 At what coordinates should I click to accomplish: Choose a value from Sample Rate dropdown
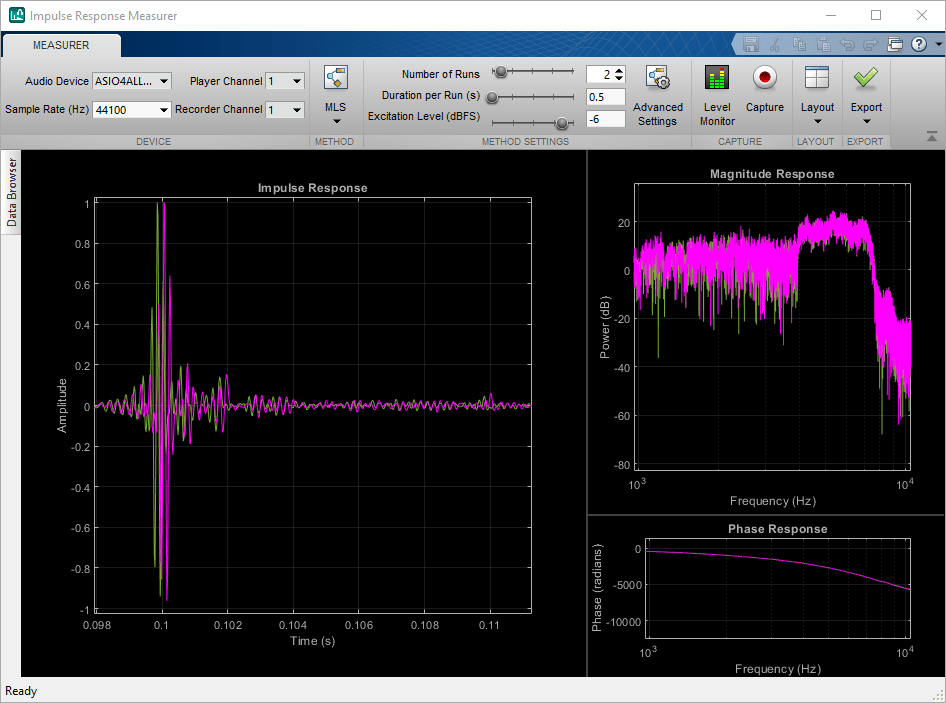[x=132, y=110]
